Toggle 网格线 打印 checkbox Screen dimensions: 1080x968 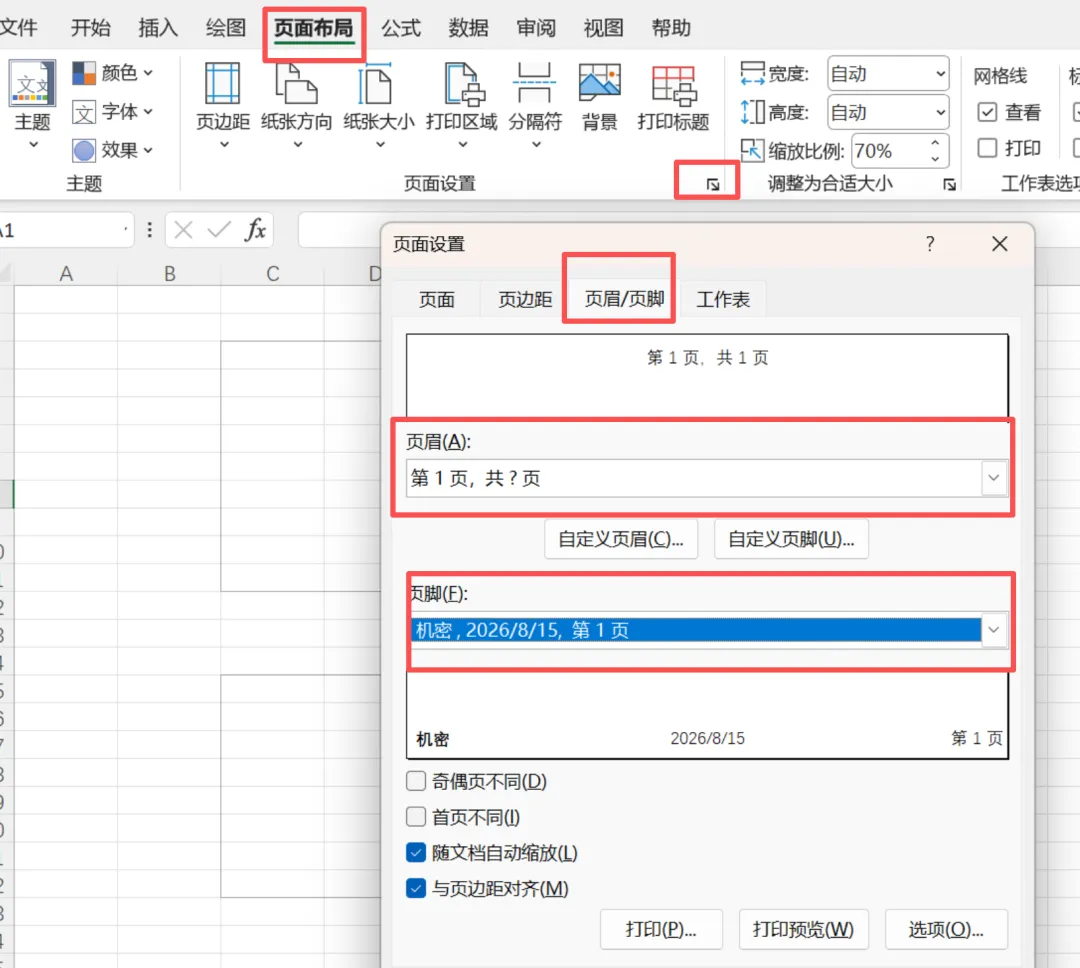pos(987,147)
